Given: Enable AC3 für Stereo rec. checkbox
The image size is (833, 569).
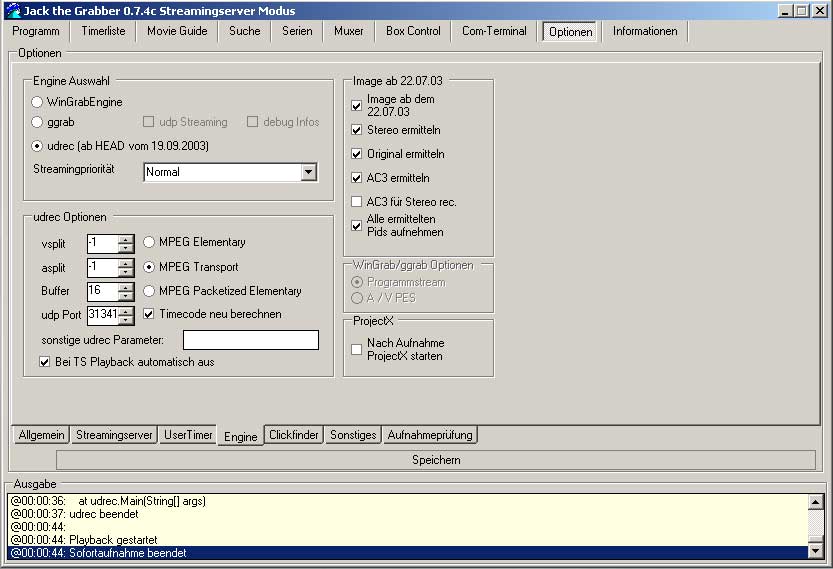Looking at the screenshot, I should tap(357, 202).
